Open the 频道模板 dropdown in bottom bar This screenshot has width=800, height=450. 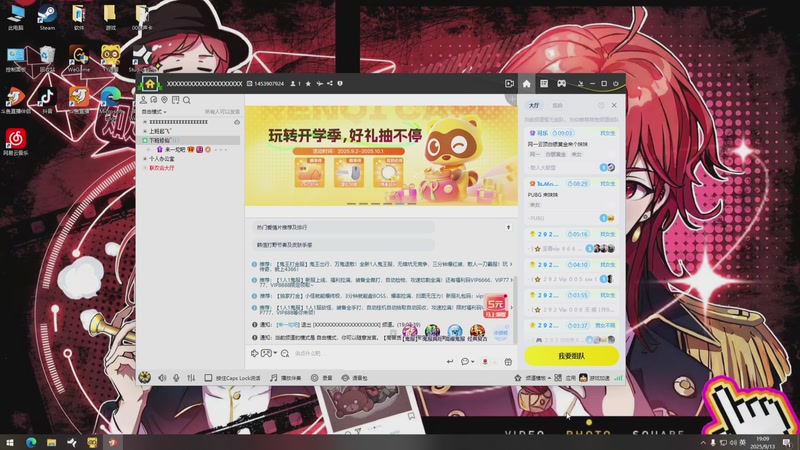click(x=532, y=378)
